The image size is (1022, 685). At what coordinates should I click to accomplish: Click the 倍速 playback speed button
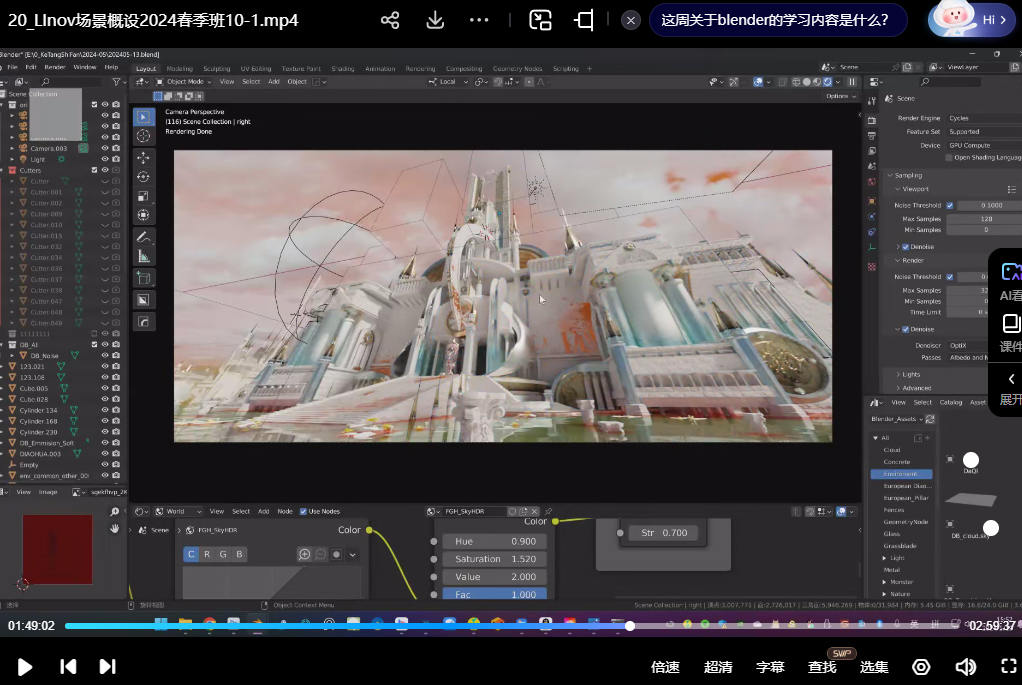click(665, 667)
